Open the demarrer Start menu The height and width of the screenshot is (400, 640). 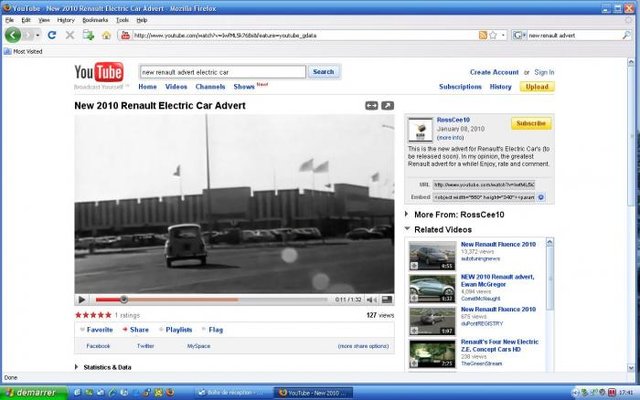click(34, 392)
